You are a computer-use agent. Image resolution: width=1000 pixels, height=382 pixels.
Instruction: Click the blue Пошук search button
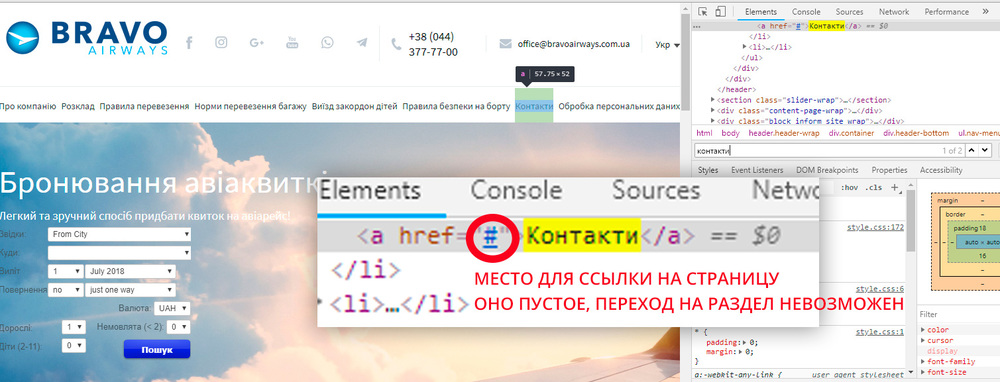pos(157,350)
